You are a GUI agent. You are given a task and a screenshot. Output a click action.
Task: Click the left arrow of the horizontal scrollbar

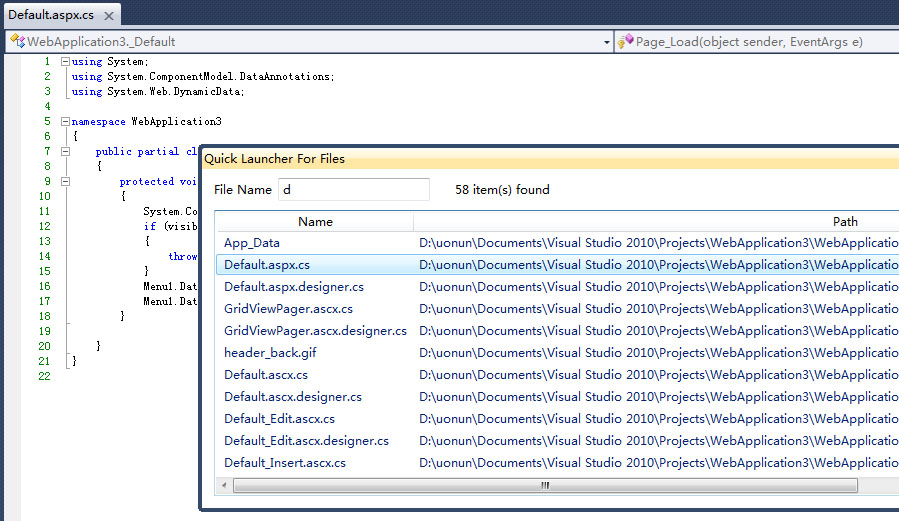pos(224,485)
